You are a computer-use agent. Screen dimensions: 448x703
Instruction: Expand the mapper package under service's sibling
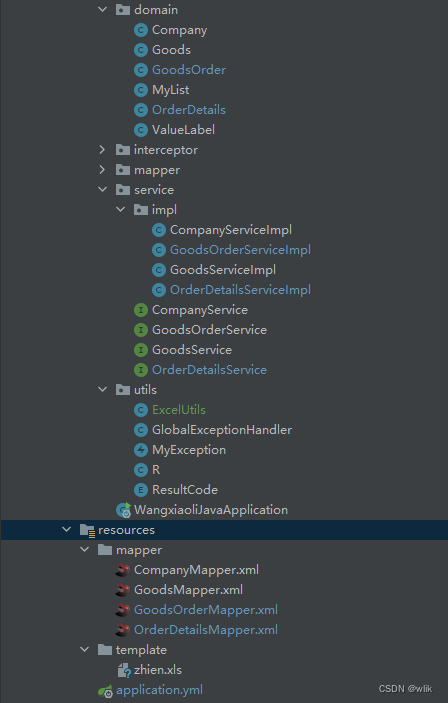[103, 169]
